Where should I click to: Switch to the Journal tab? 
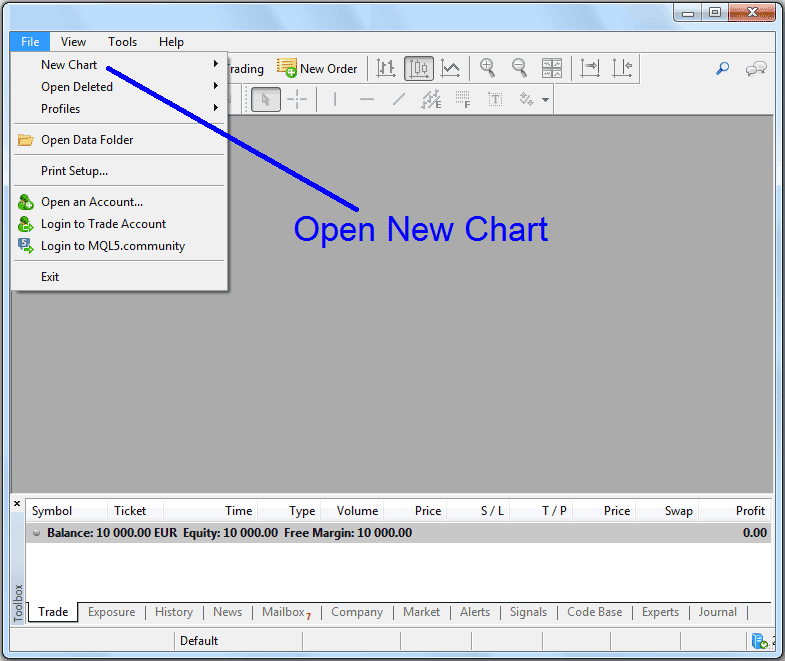(x=718, y=612)
